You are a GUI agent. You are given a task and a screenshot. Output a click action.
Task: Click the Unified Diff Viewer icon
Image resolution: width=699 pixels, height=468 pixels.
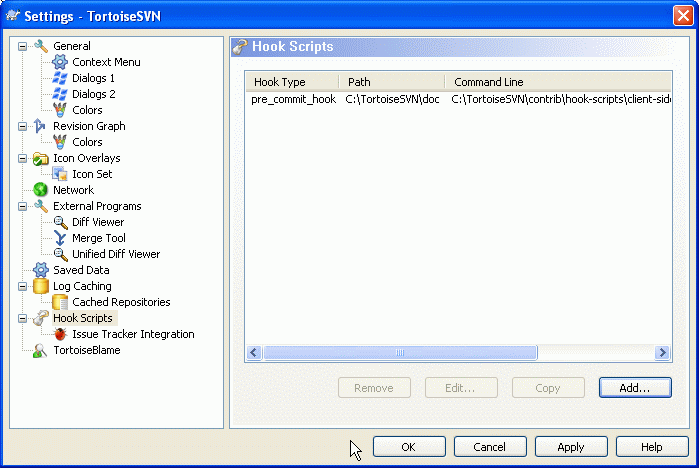click(60, 254)
